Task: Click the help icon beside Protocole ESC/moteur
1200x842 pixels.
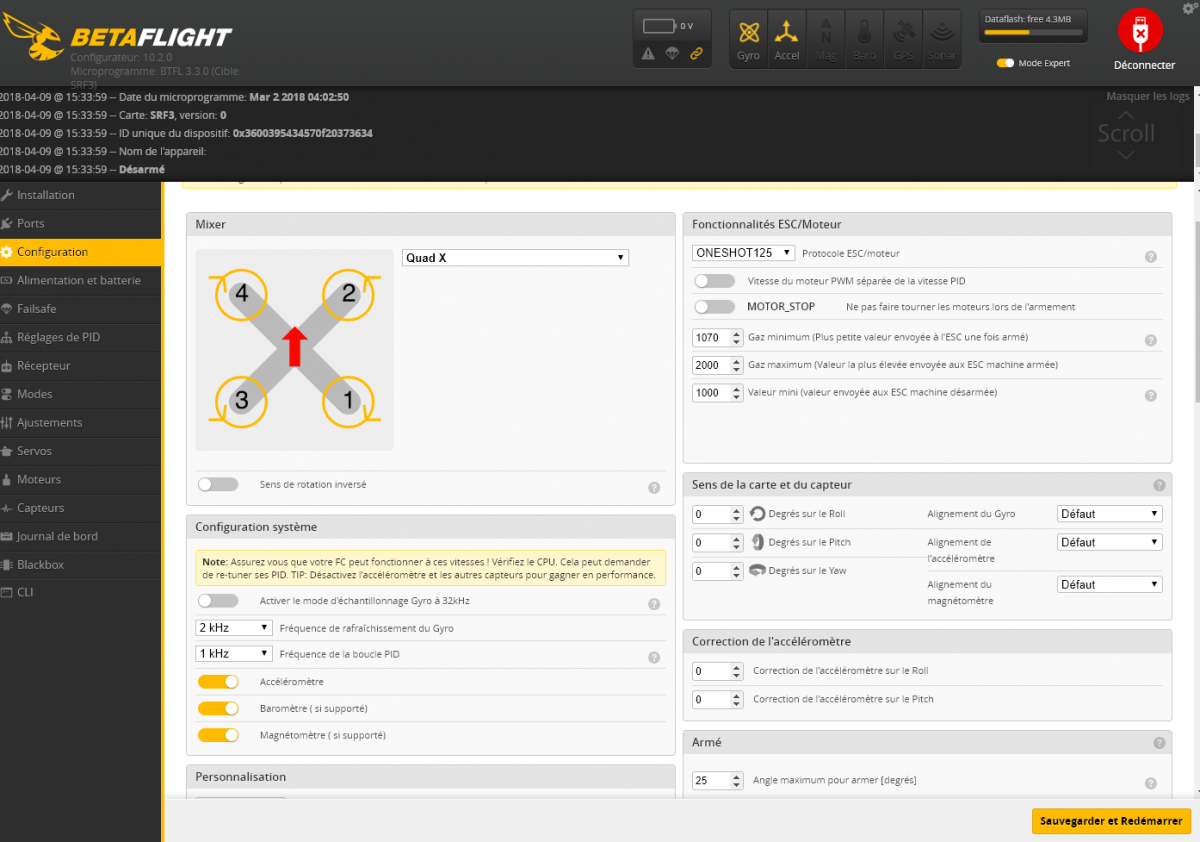Action: [x=1151, y=257]
